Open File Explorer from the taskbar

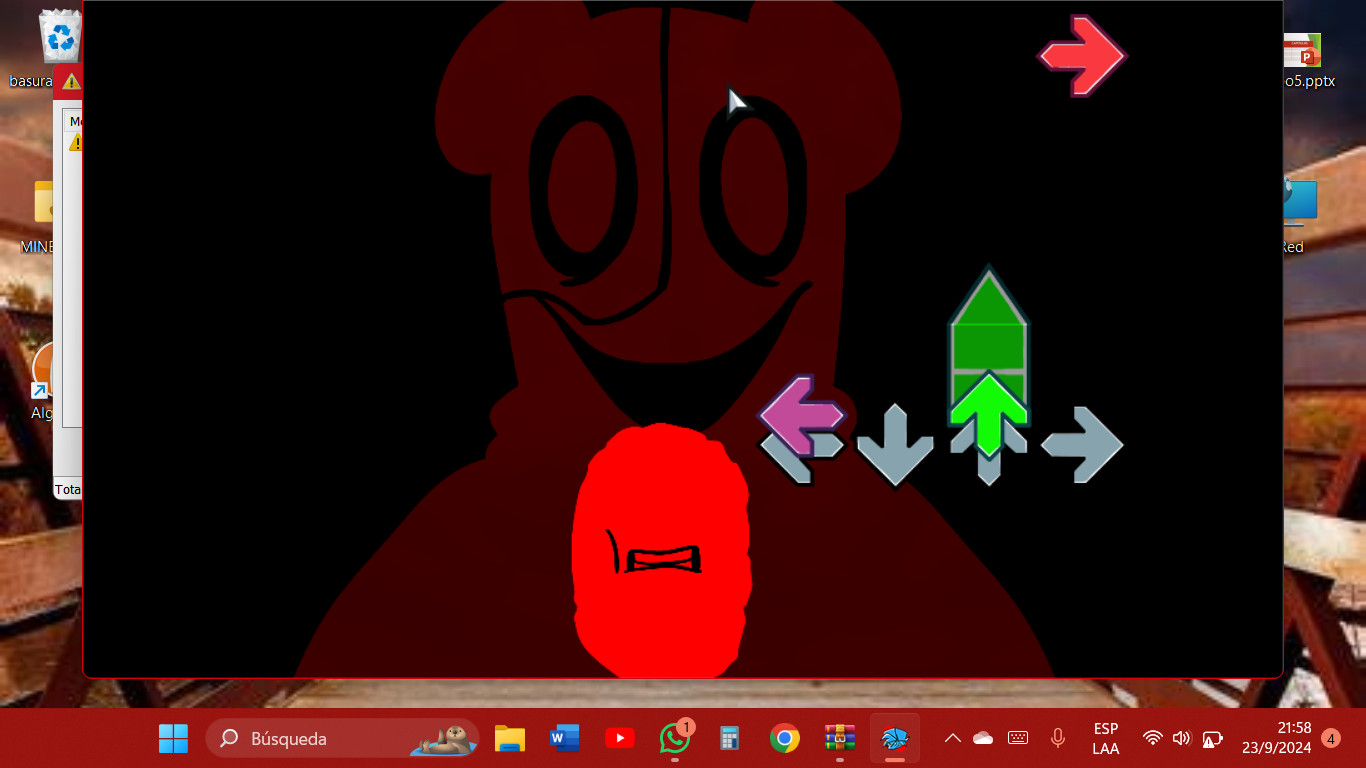pos(510,739)
